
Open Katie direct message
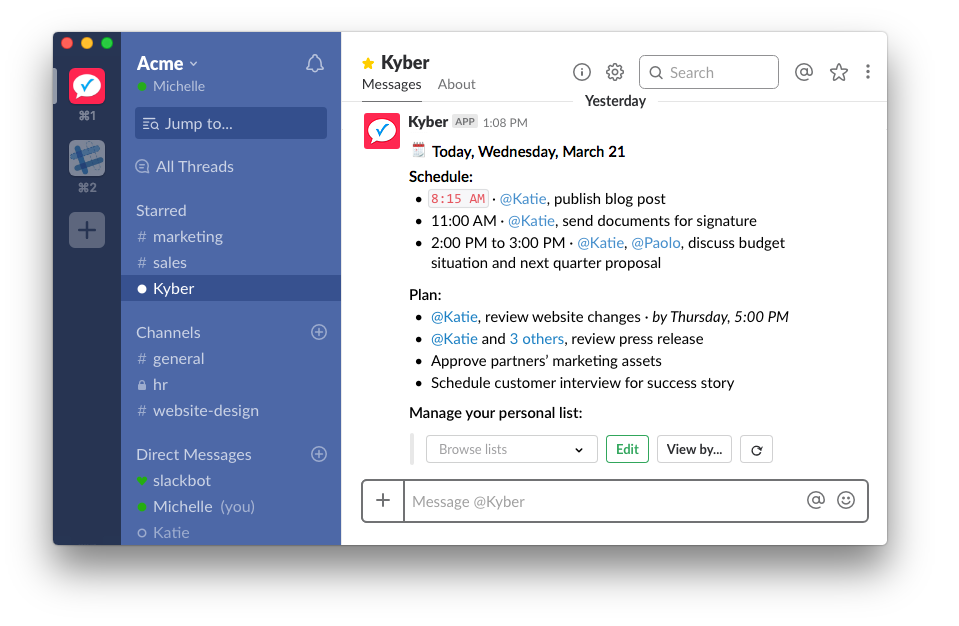164,532
